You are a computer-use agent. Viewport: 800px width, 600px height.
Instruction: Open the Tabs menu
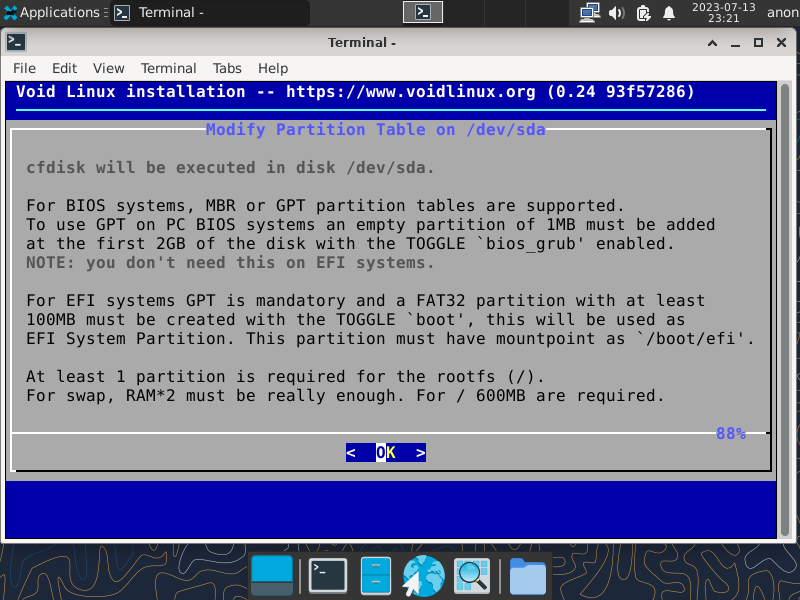[227, 68]
